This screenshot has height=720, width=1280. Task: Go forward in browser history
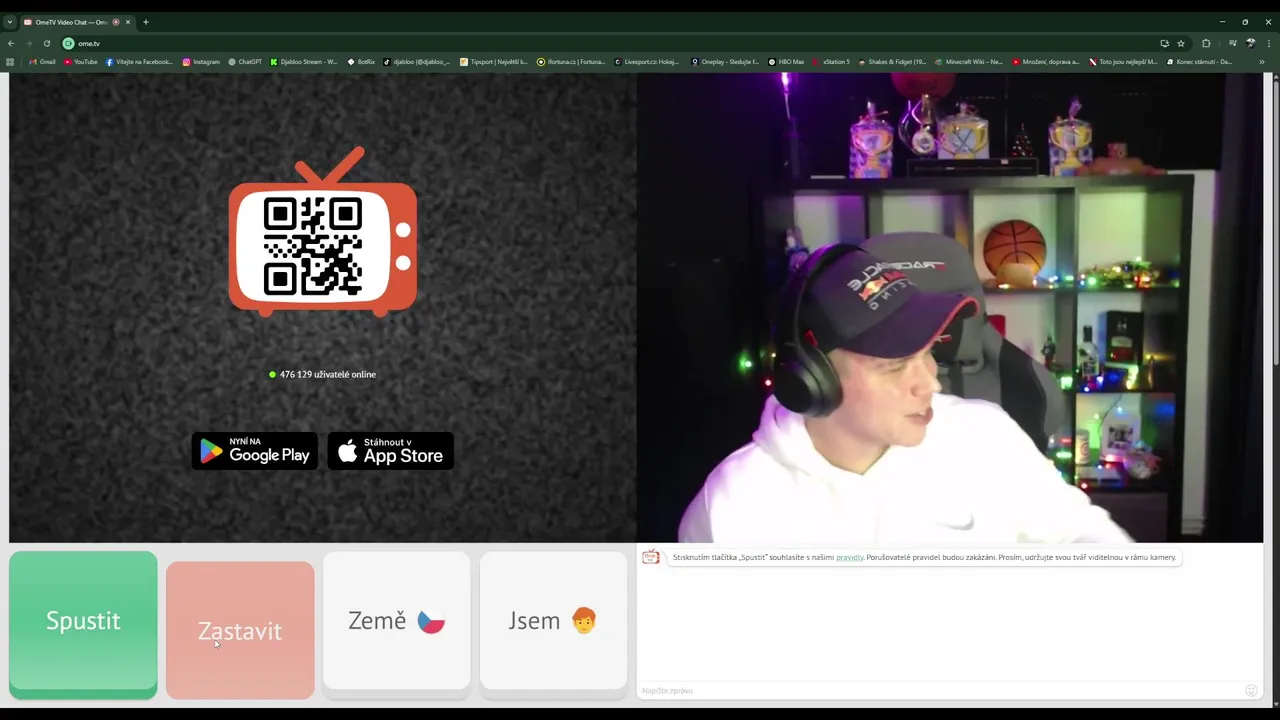(29, 43)
